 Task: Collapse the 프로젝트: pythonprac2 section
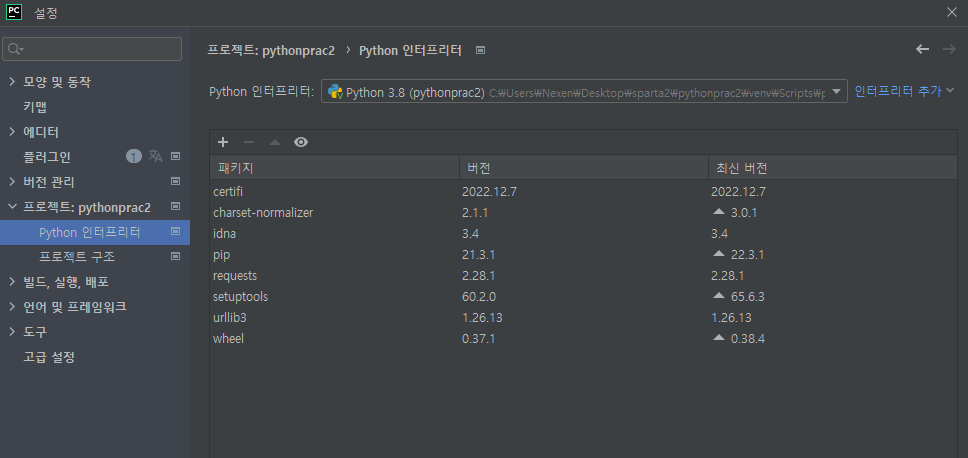coord(12,207)
